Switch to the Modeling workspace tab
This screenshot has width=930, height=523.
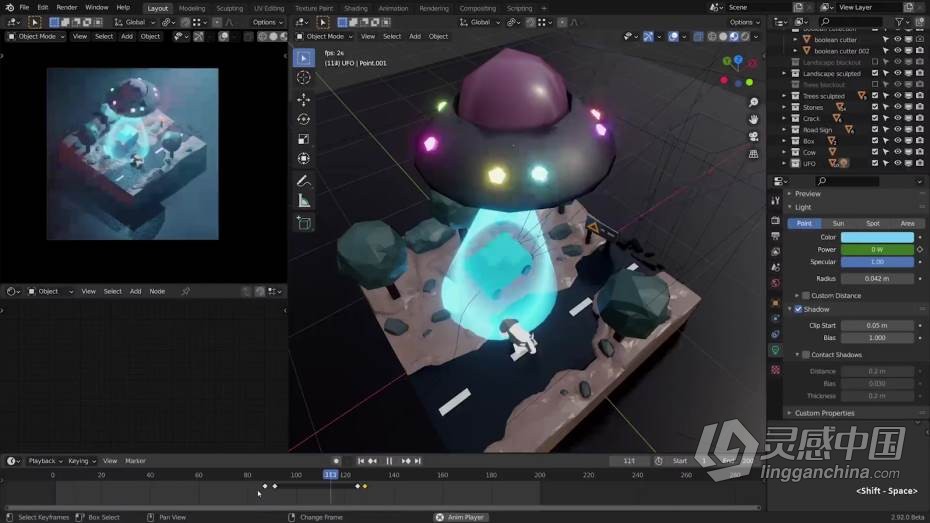pyautogui.click(x=192, y=8)
